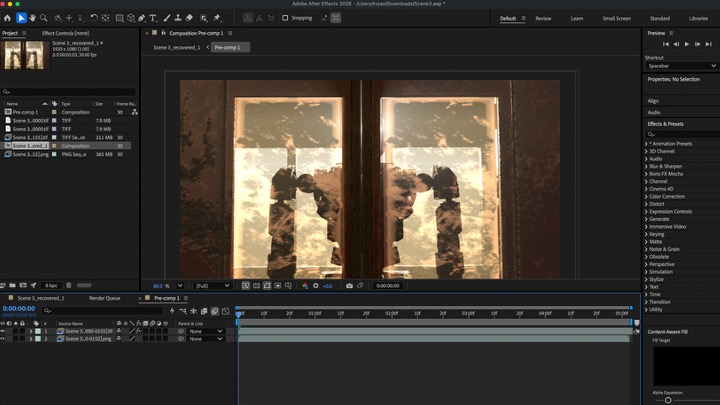This screenshot has height=405, width=720.
Task: Switch to the Review workspace
Action: [x=543, y=18]
